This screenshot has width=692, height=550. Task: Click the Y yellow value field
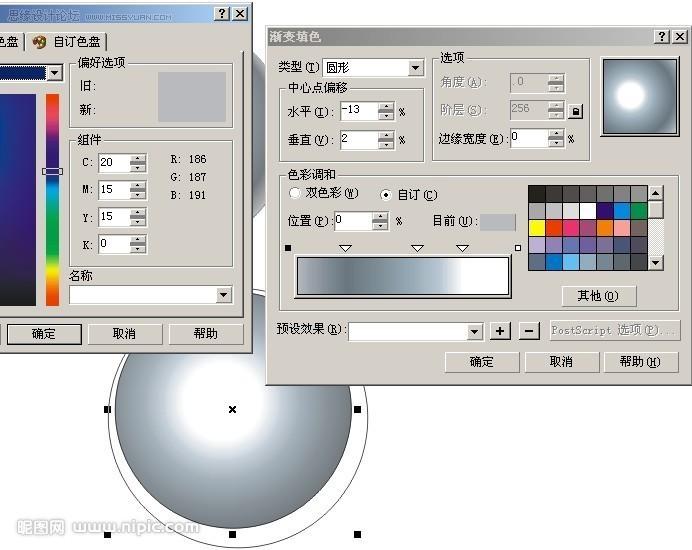(114, 217)
